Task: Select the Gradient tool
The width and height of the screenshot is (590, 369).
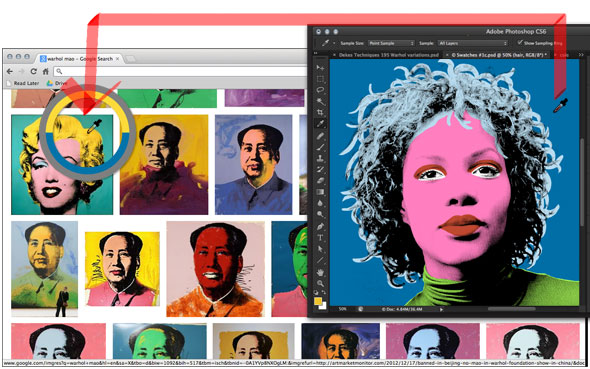Action: click(x=320, y=192)
